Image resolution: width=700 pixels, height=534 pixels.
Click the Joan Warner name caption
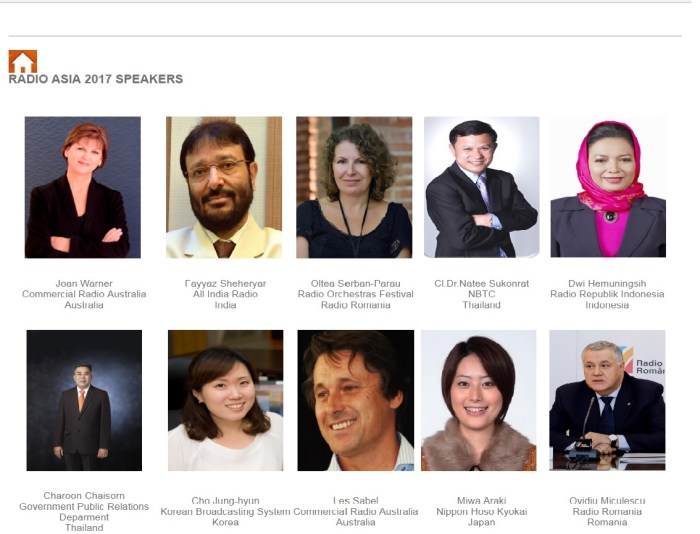tap(84, 283)
